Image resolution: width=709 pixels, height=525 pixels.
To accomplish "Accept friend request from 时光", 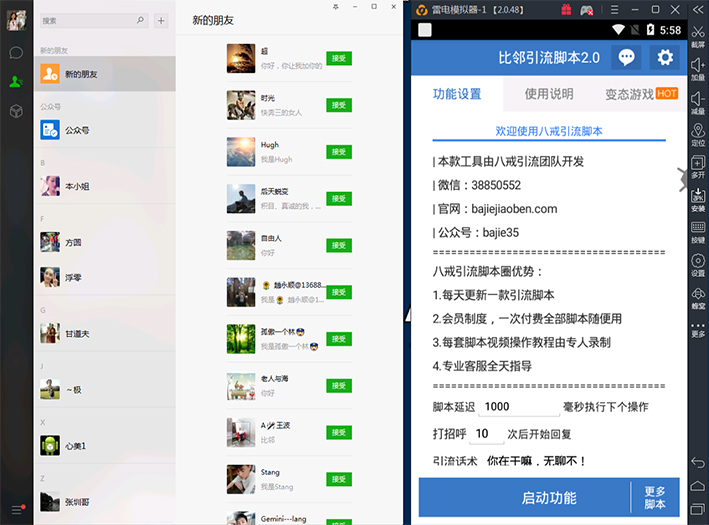I will (x=339, y=105).
